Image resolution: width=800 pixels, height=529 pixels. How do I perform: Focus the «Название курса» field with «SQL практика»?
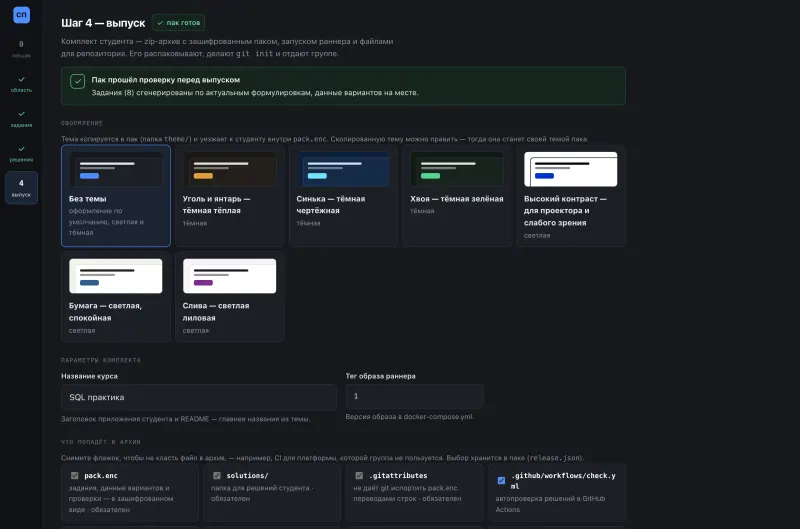[198, 397]
